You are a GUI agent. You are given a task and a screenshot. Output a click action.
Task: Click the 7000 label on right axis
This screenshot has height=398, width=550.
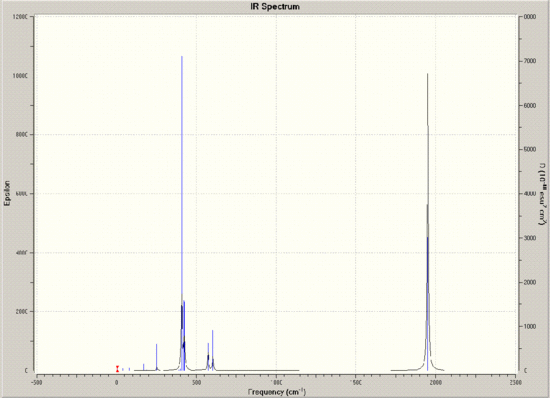click(530, 61)
